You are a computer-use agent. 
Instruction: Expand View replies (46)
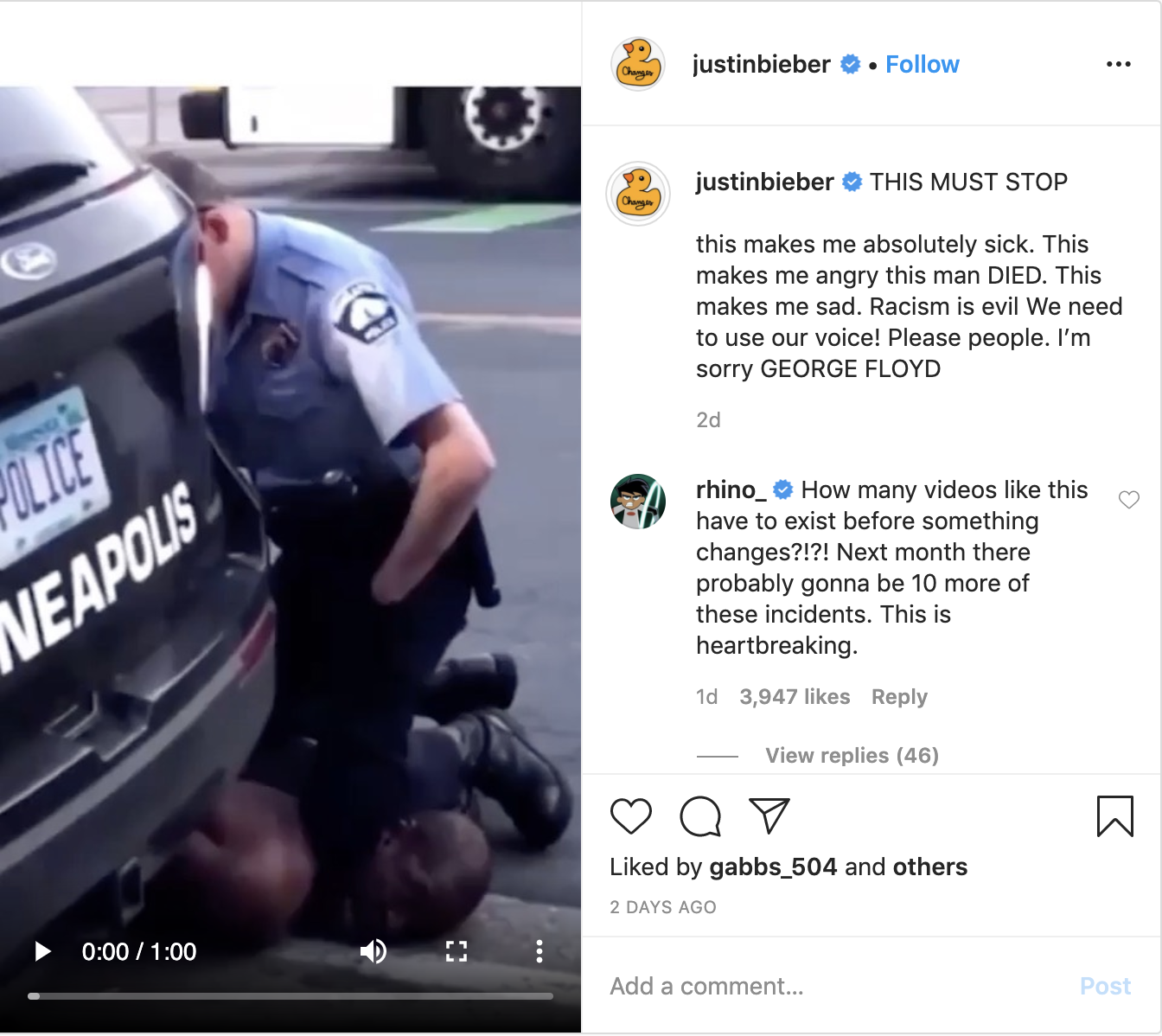coord(852,756)
